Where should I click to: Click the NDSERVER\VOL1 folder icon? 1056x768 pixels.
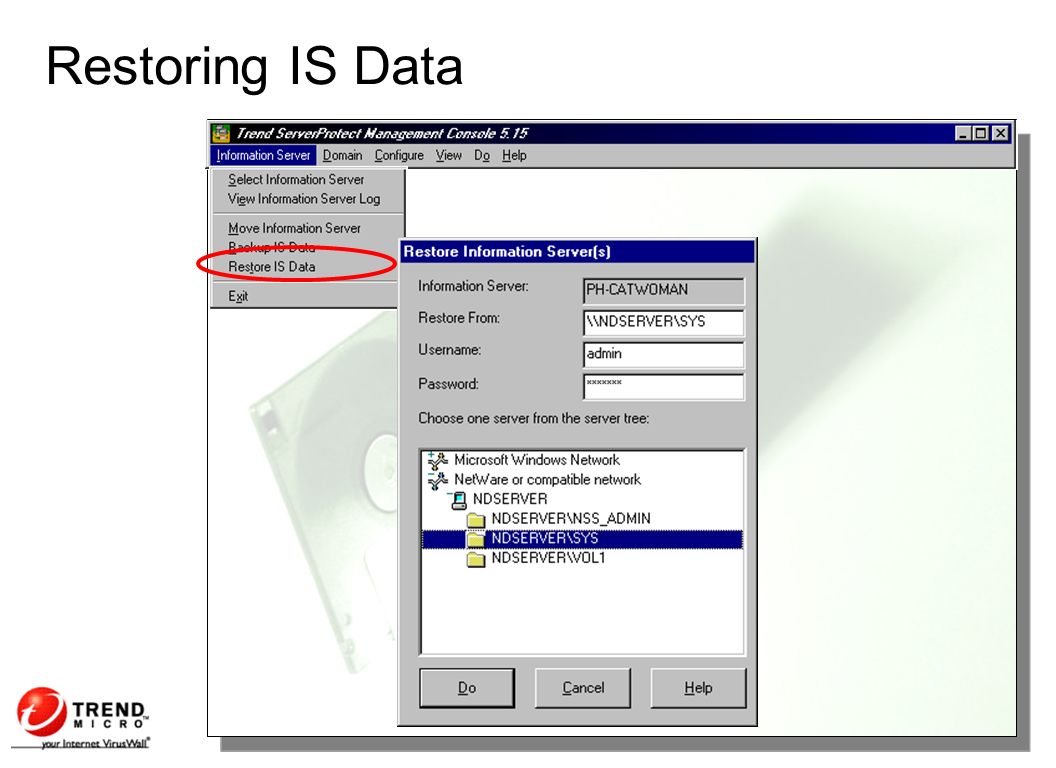pos(476,558)
